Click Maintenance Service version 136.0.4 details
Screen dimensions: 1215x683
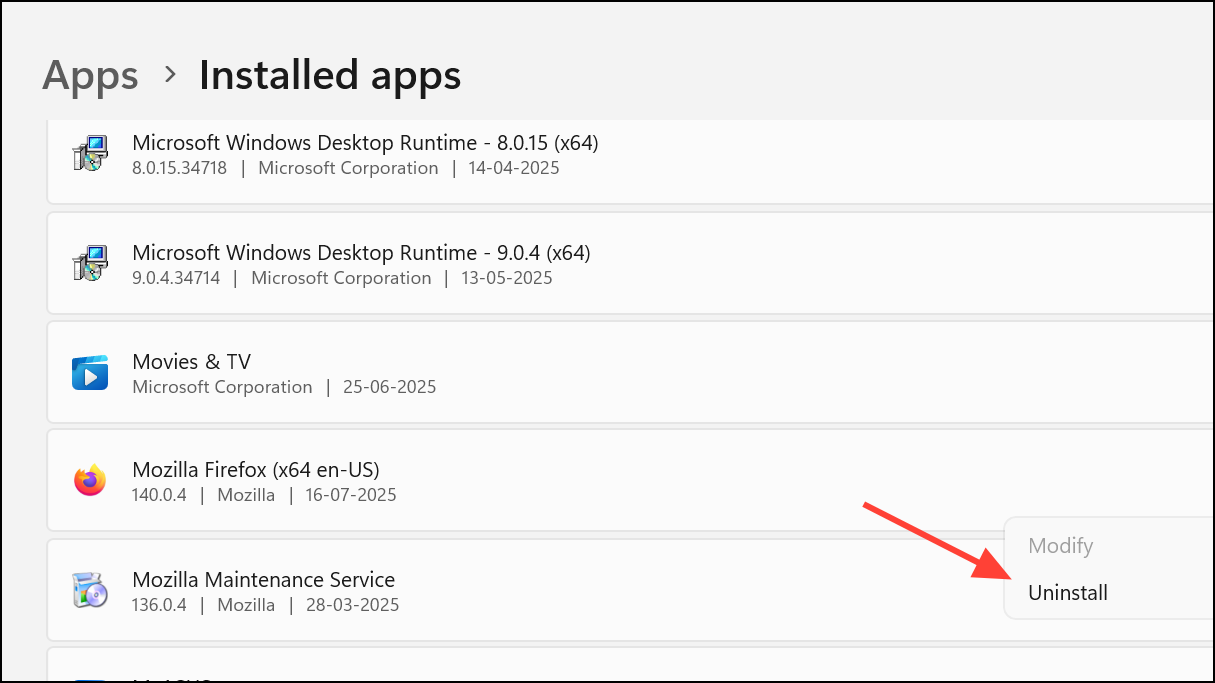(265, 605)
